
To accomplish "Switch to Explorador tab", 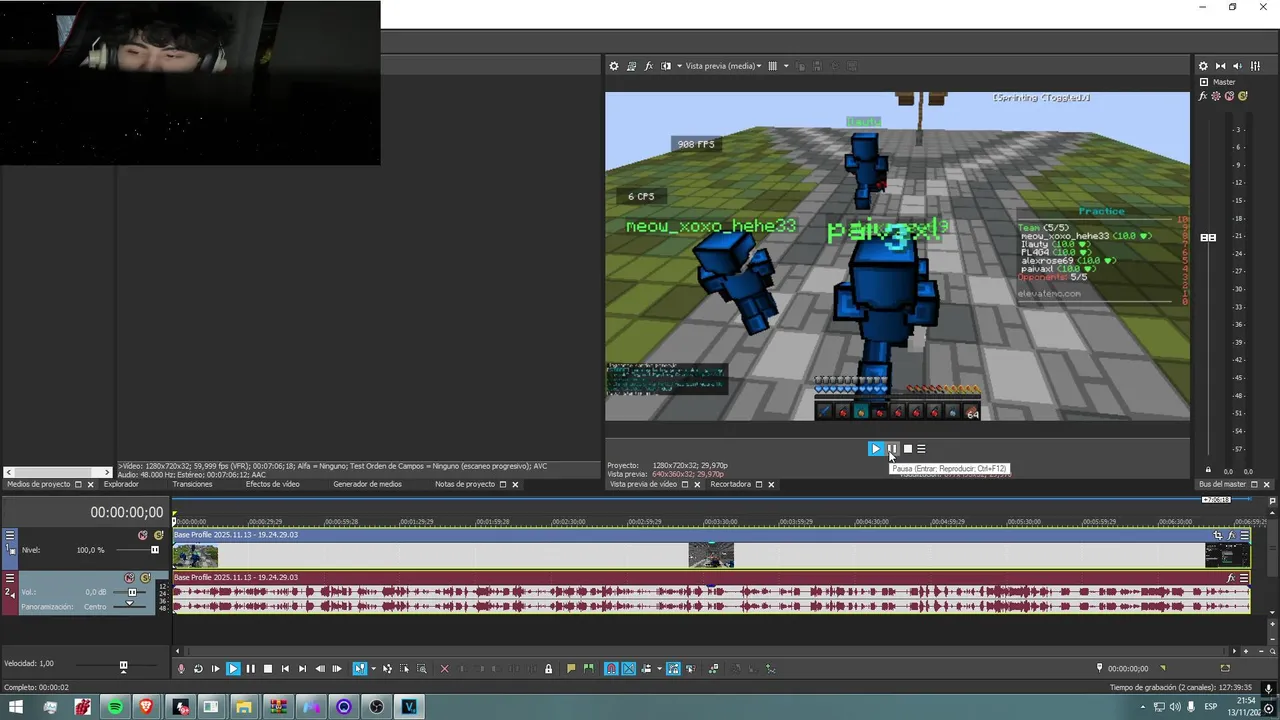I will 121,484.
